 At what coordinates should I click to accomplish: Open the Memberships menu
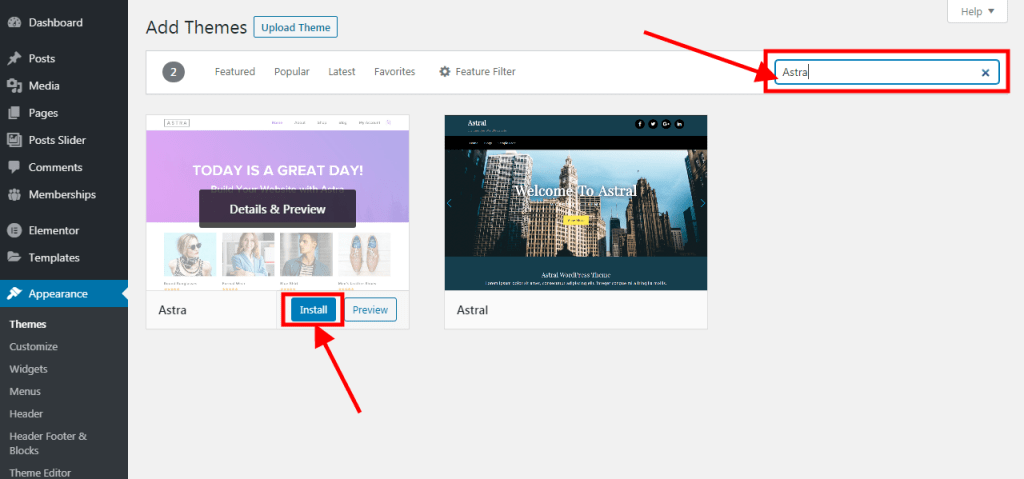[64, 195]
